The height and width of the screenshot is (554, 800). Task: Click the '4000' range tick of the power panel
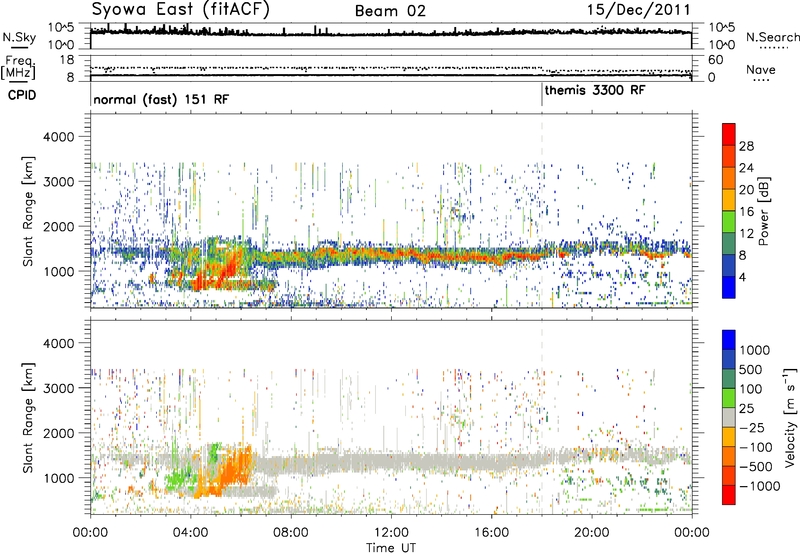click(61, 137)
